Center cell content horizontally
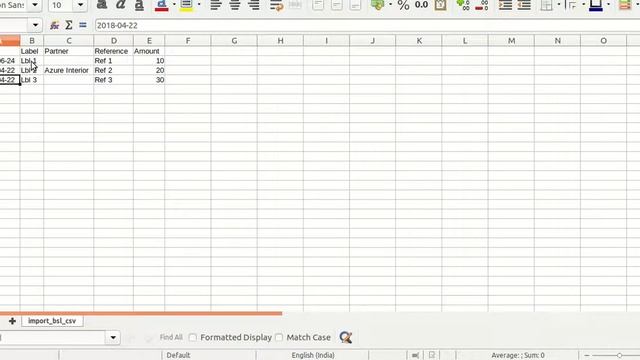 (x=235, y=5)
